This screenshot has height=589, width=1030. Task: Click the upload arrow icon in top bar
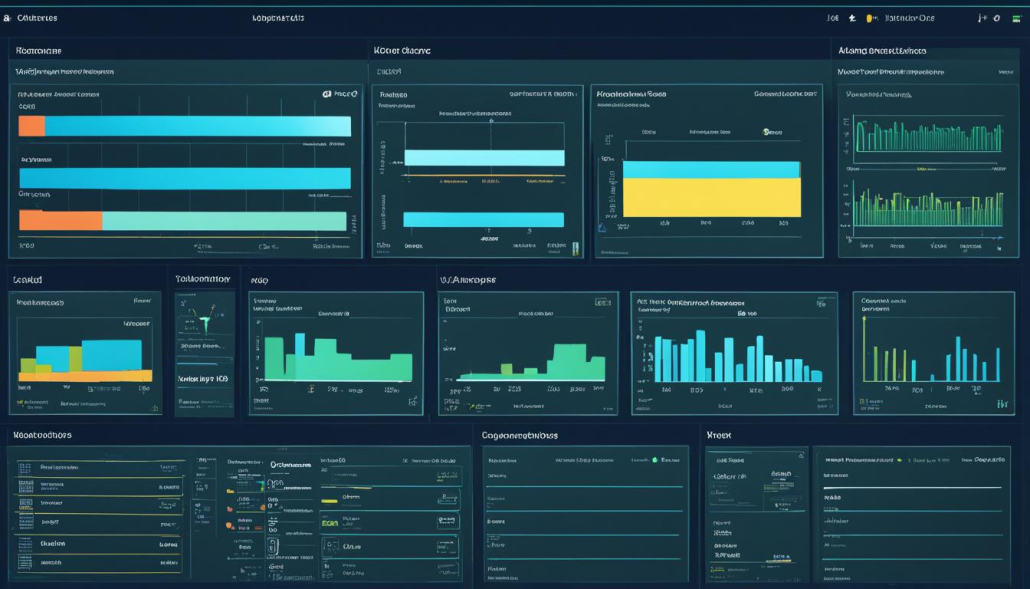(853, 18)
